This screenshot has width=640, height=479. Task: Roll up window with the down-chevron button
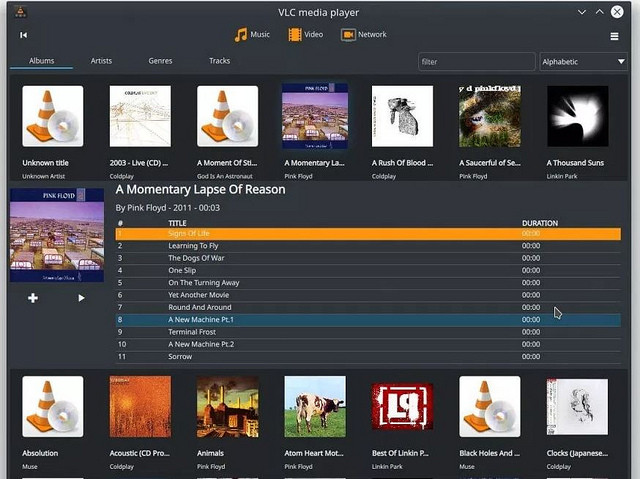tap(582, 12)
